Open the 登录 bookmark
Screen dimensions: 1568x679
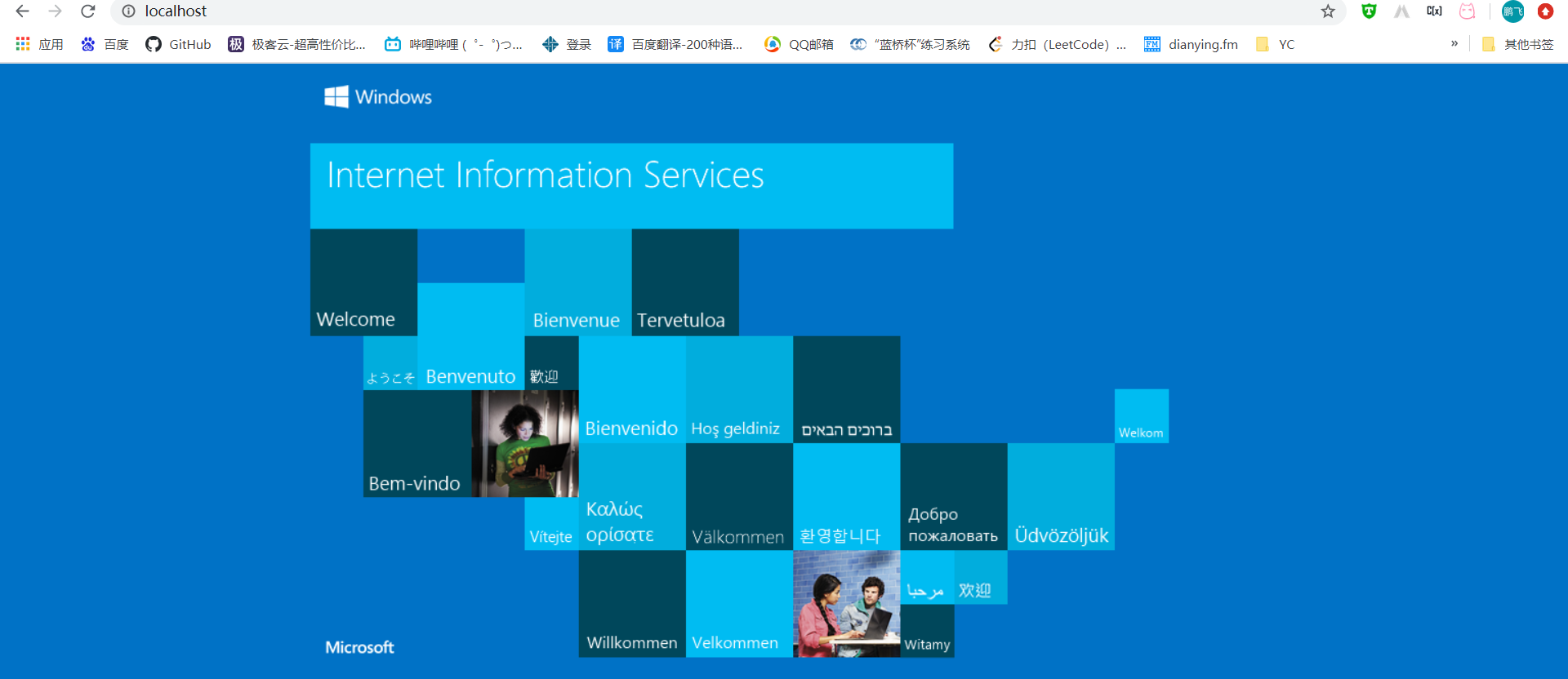pos(567,44)
